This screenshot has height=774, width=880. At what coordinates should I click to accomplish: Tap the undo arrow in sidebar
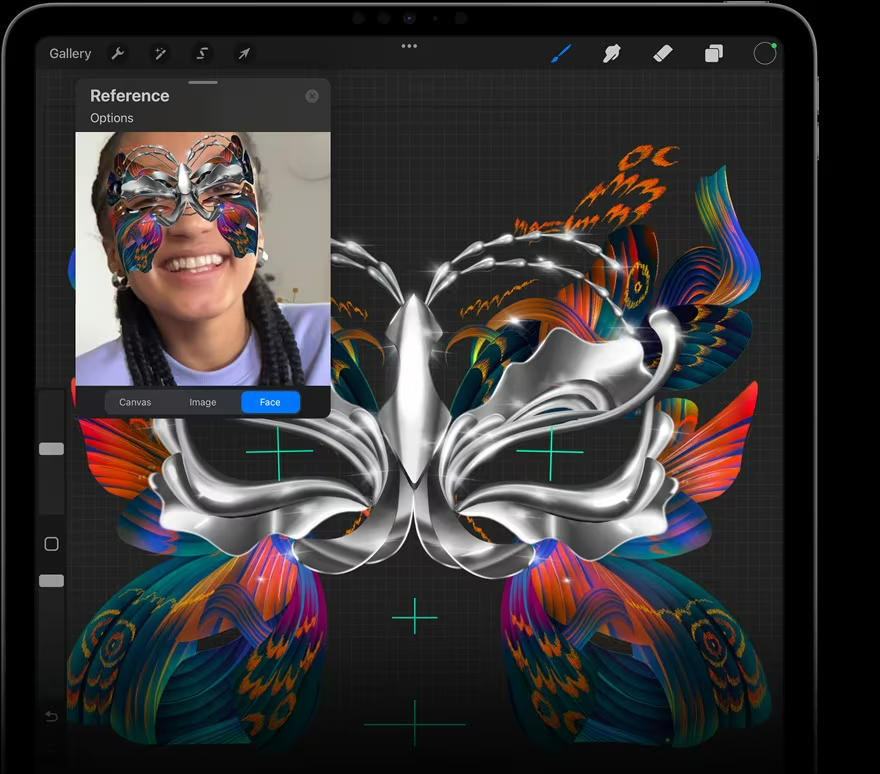pyautogui.click(x=51, y=716)
